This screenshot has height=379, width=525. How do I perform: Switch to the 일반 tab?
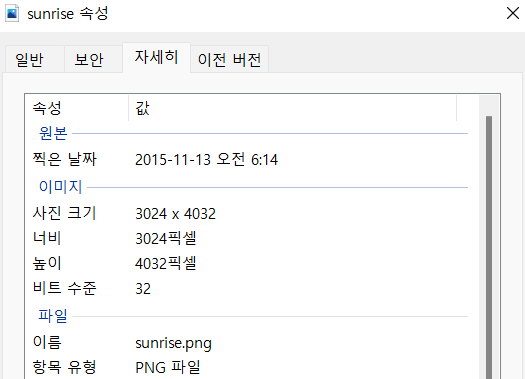[34, 60]
